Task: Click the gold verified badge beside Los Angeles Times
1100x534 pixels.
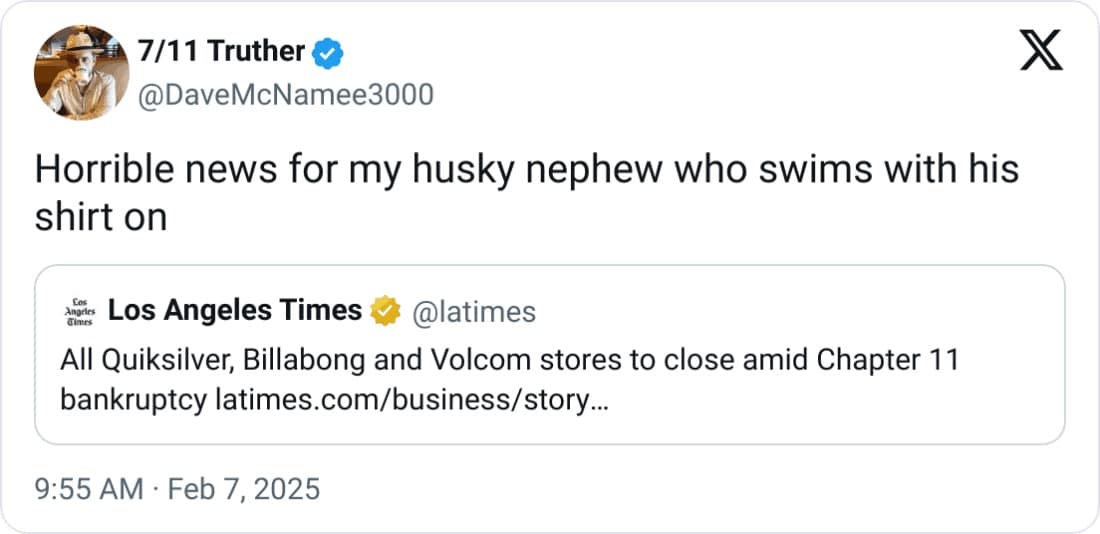Action: pos(385,312)
